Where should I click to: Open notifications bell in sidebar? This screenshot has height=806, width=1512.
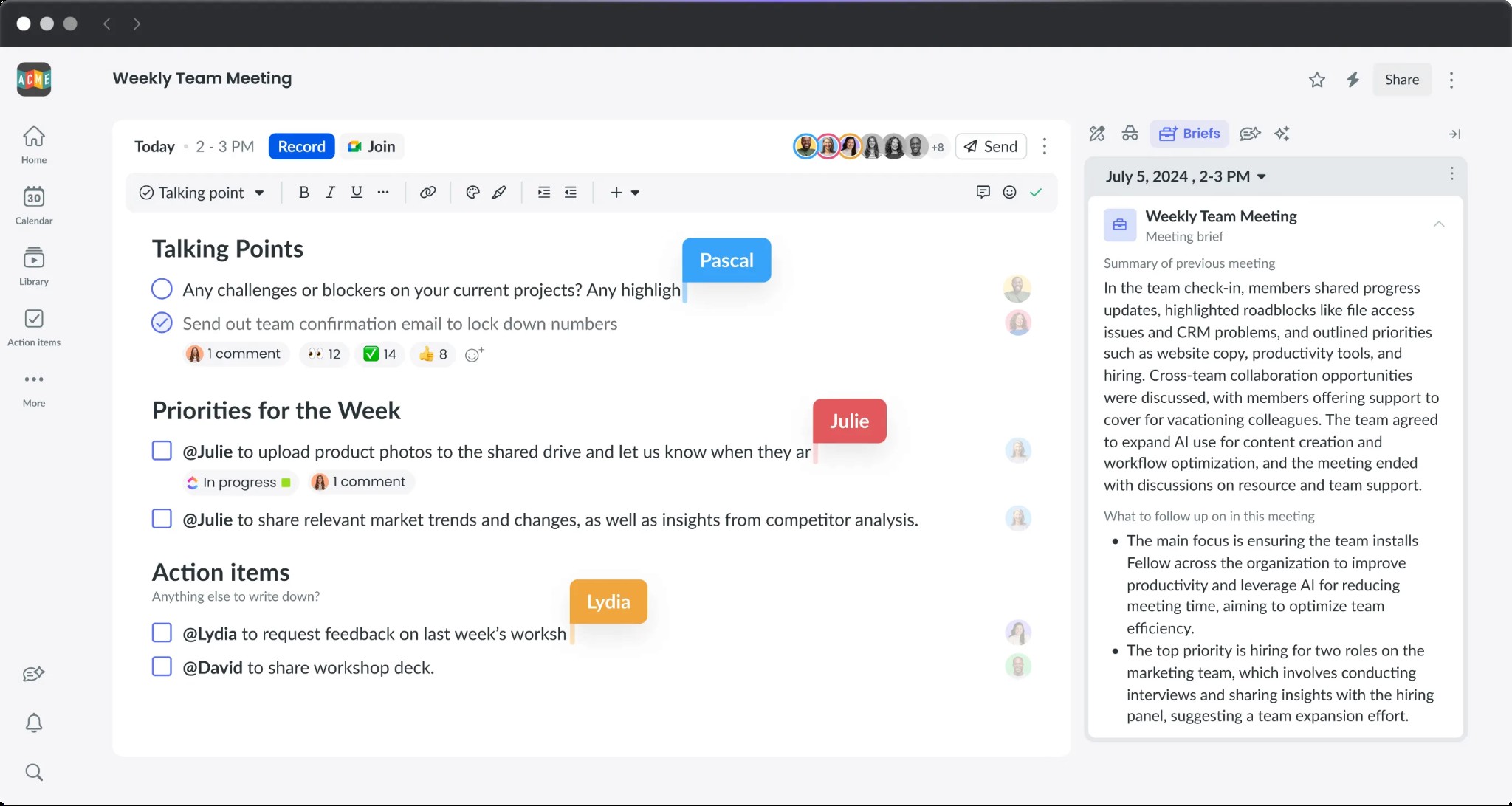[x=34, y=723]
